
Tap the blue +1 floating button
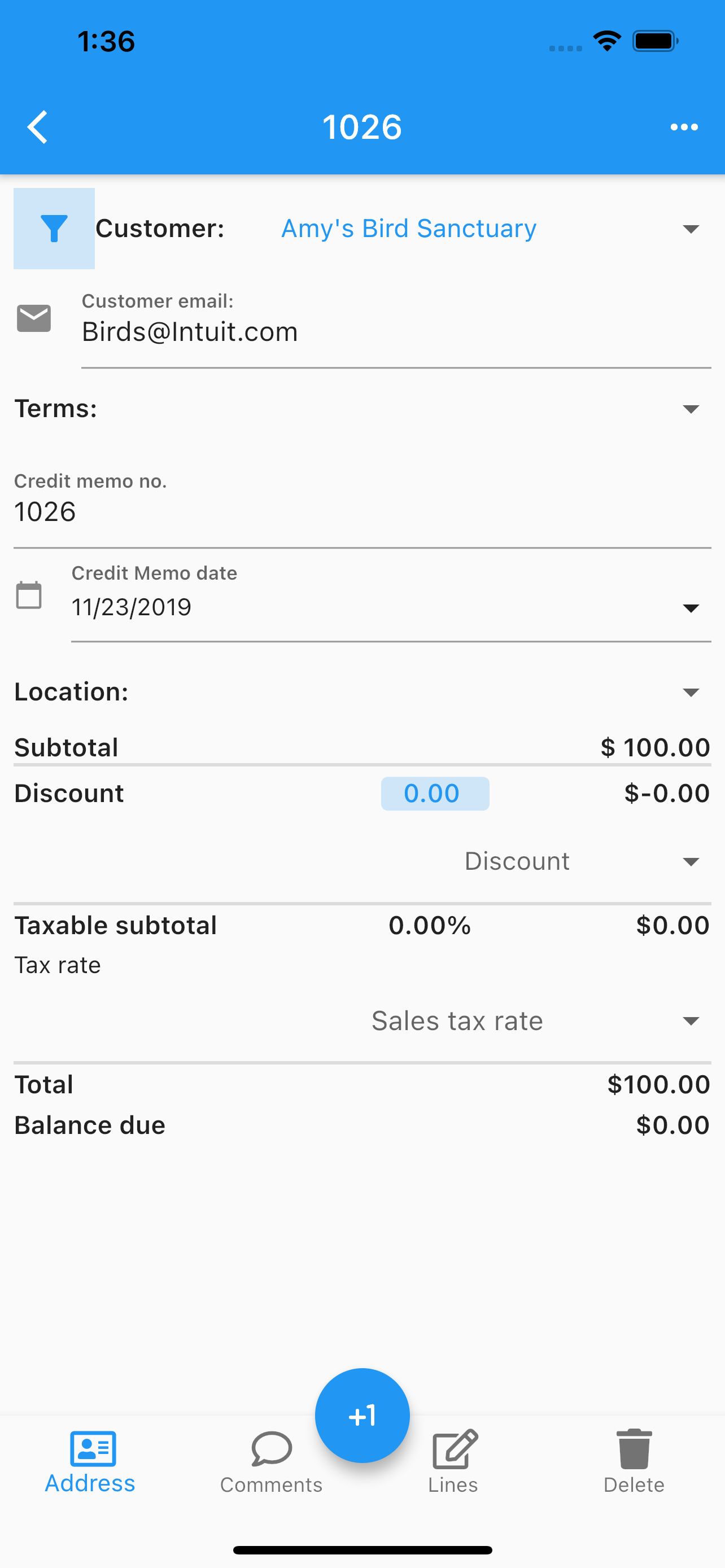pos(362,1415)
